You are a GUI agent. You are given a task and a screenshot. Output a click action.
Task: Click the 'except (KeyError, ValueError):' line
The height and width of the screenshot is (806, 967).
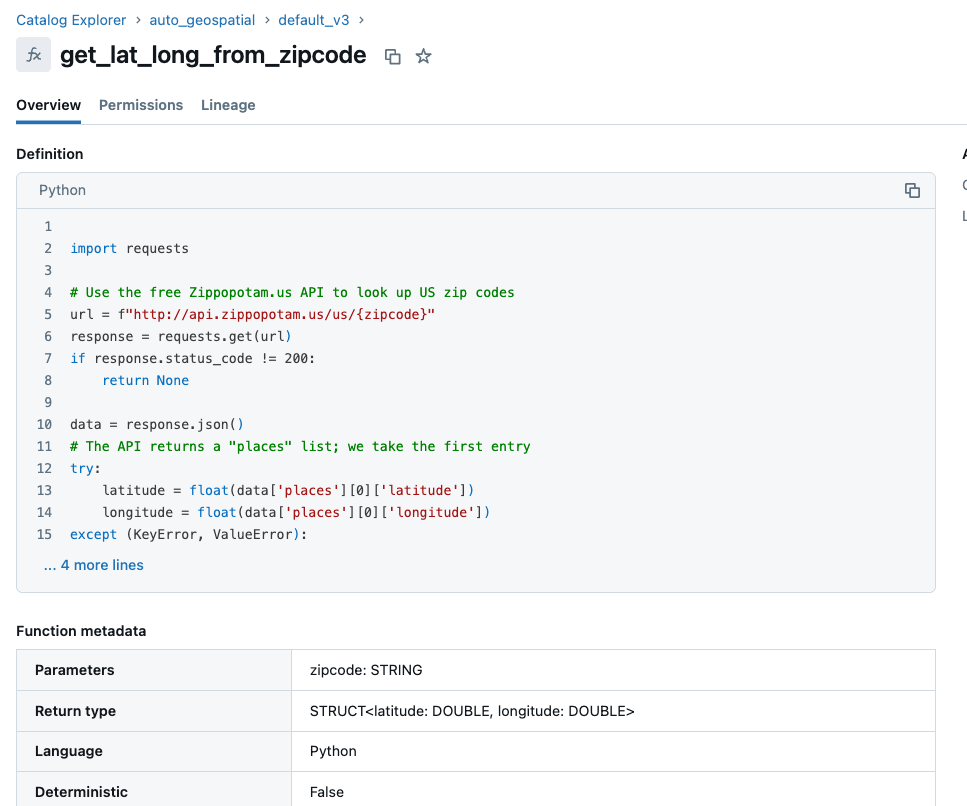[189, 535]
